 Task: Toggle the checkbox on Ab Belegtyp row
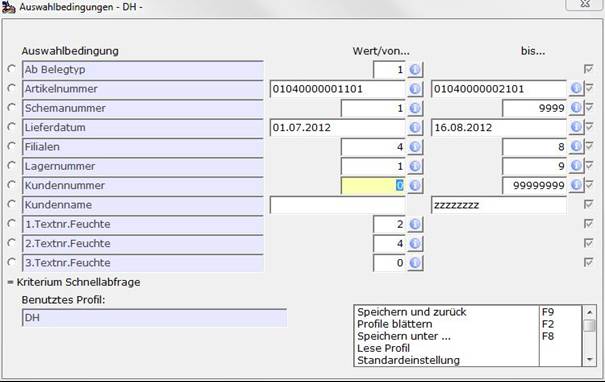(588, 69)
